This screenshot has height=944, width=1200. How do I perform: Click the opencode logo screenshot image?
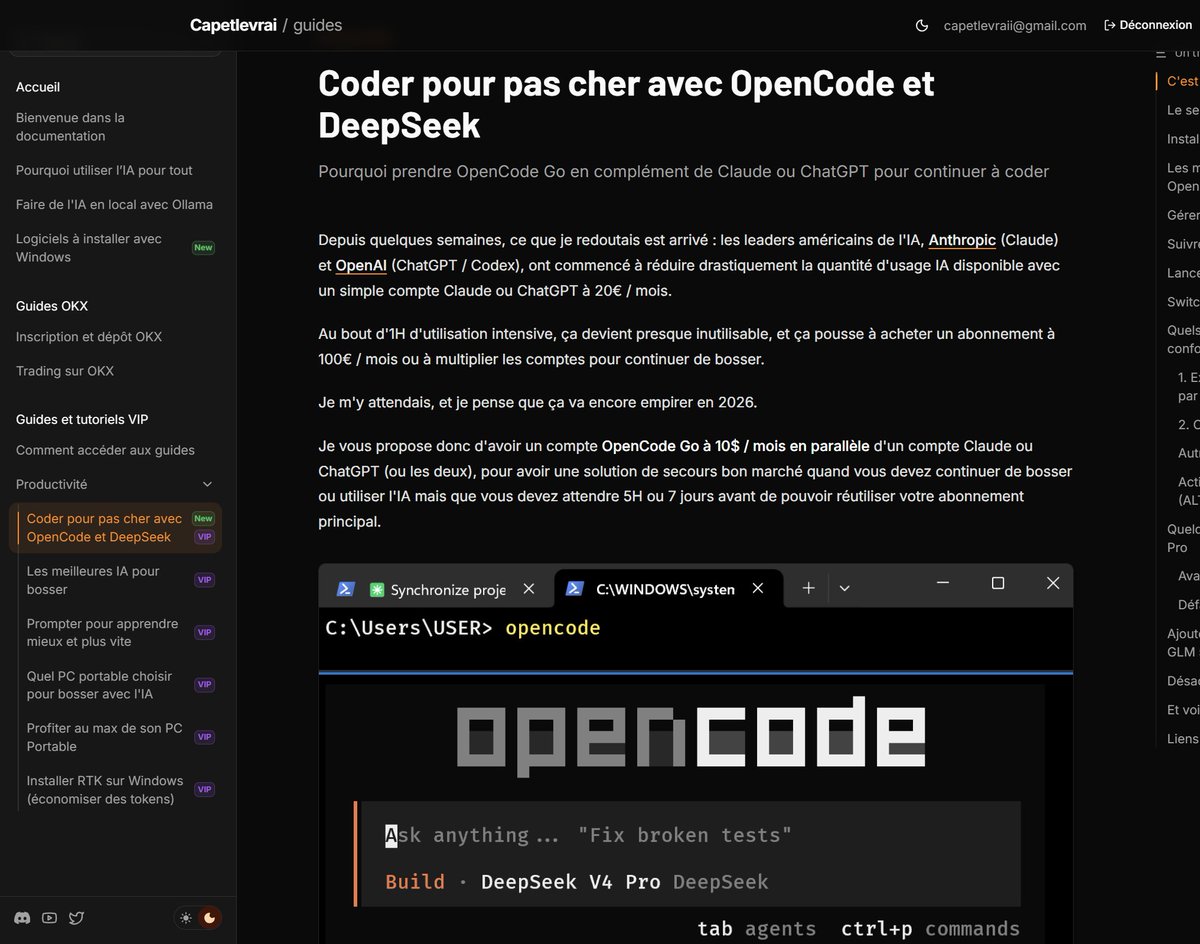(691, 738)
